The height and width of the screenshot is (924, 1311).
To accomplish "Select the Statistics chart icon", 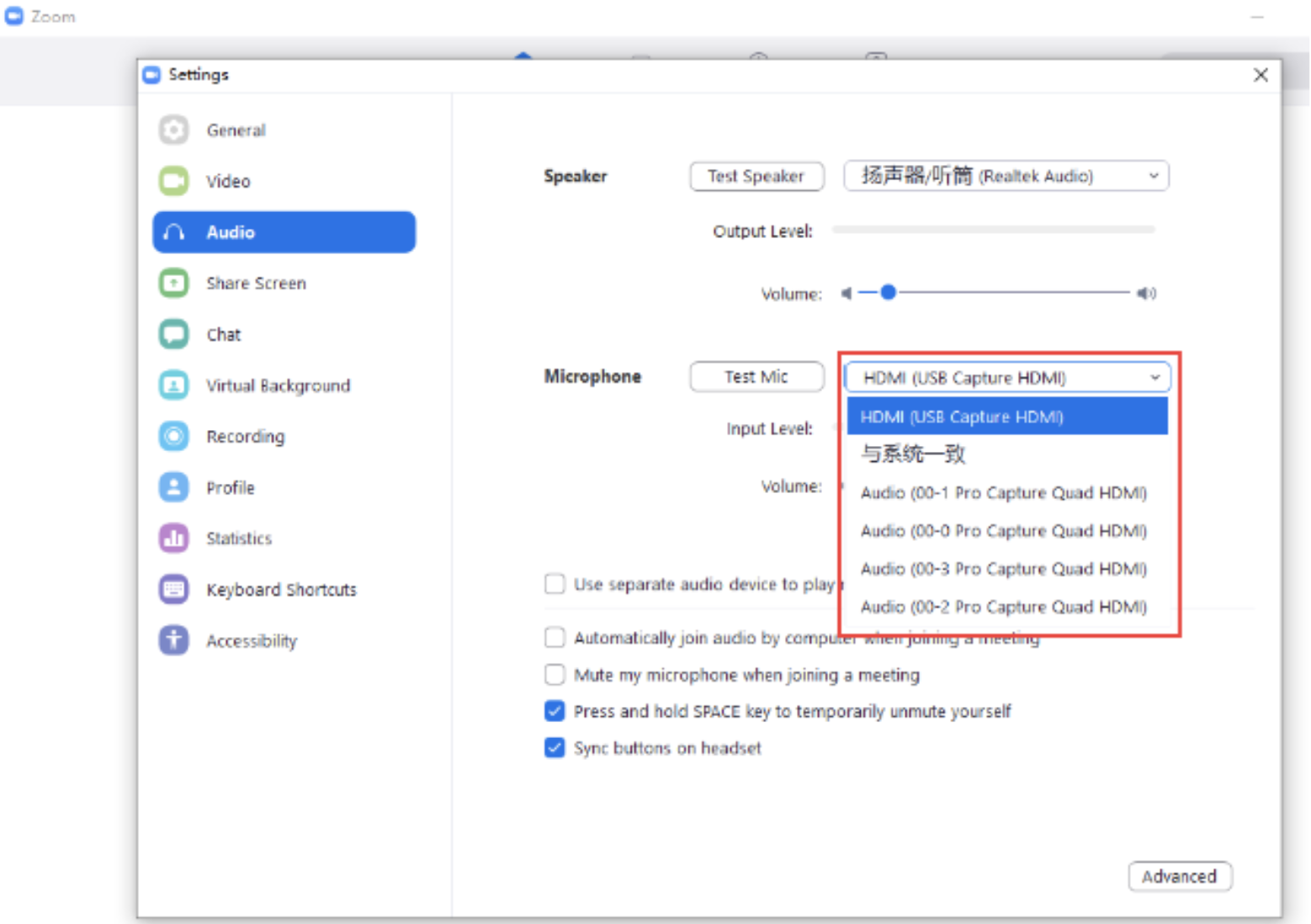I will [174, 538].
